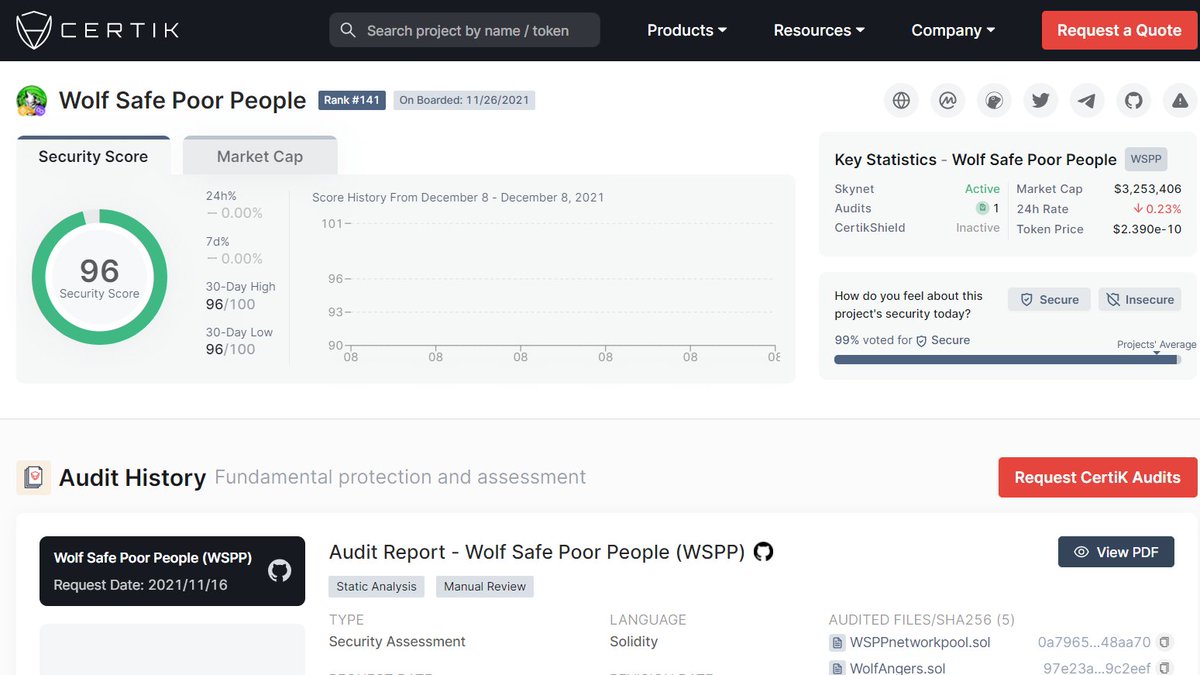Viewport: 1200px width, 675px height.
Task: Expand the Products menu
Action: pos(687,30)
